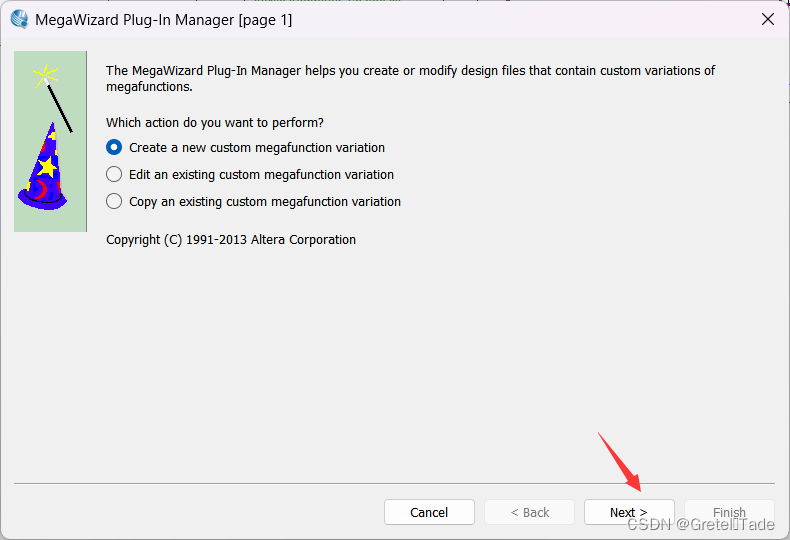
Task: Close the MegaWizard Plug-In Manager window
Action: coord(768,19)
